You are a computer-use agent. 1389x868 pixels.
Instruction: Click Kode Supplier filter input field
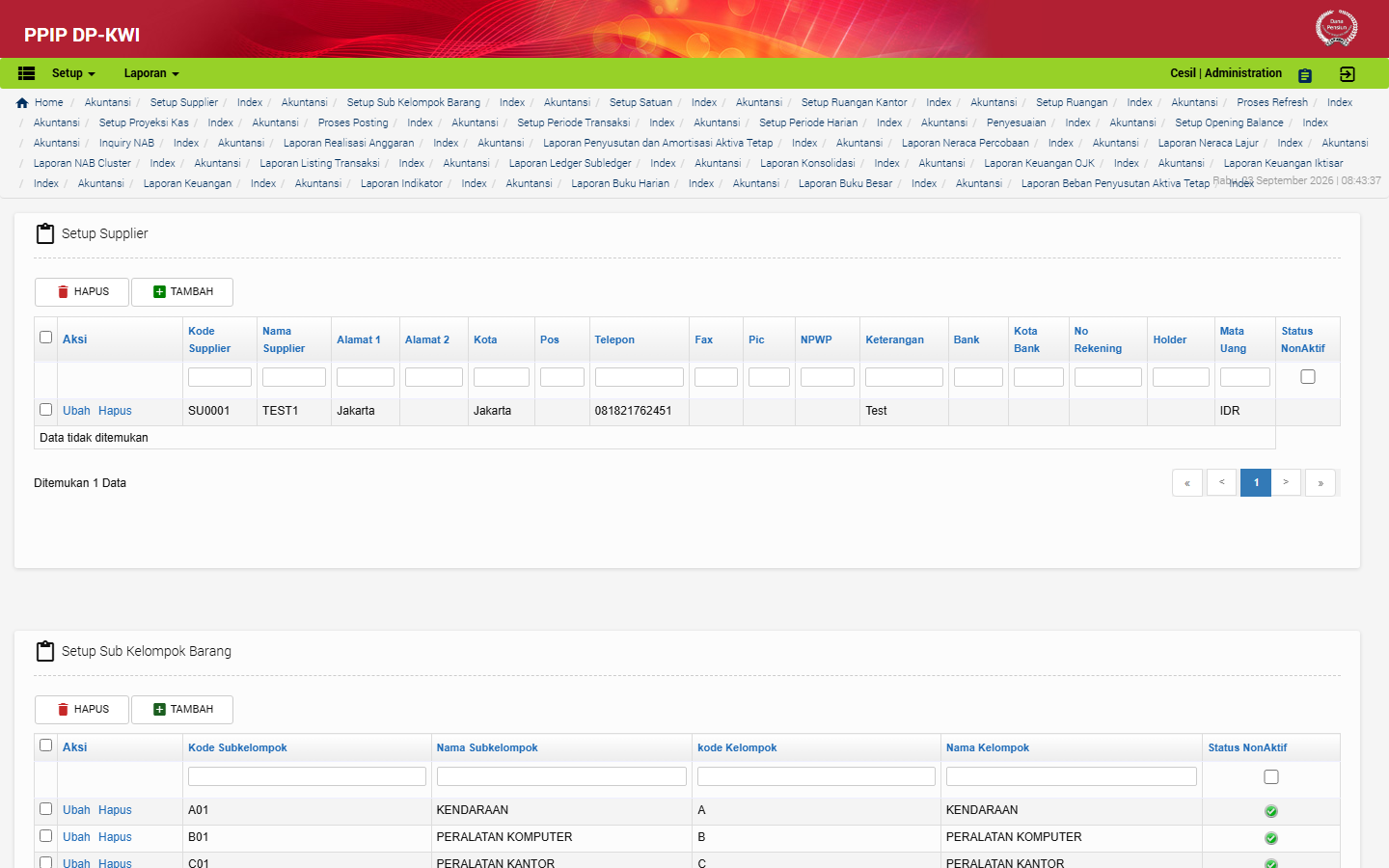click(220, 377)
